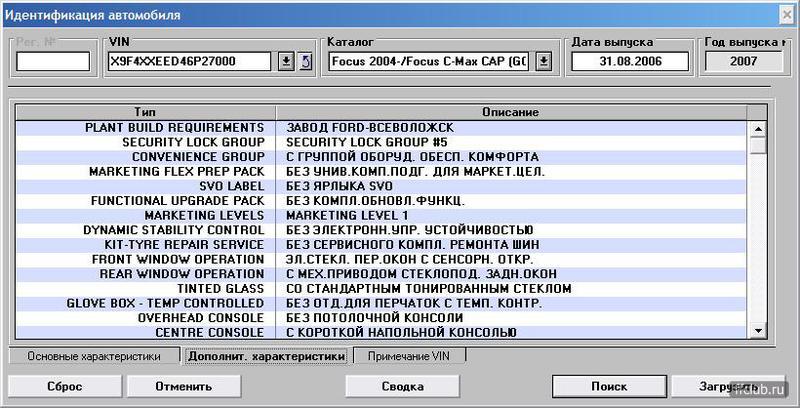Click description БЕЗ ПОТОЛОЧНОЙ КОНСОЛИ
The image size is (800, 408).
374,318
